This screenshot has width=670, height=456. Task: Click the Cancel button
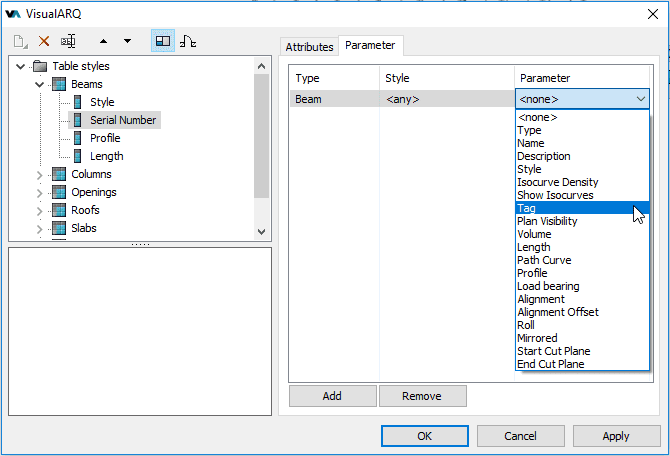(520, 436)
